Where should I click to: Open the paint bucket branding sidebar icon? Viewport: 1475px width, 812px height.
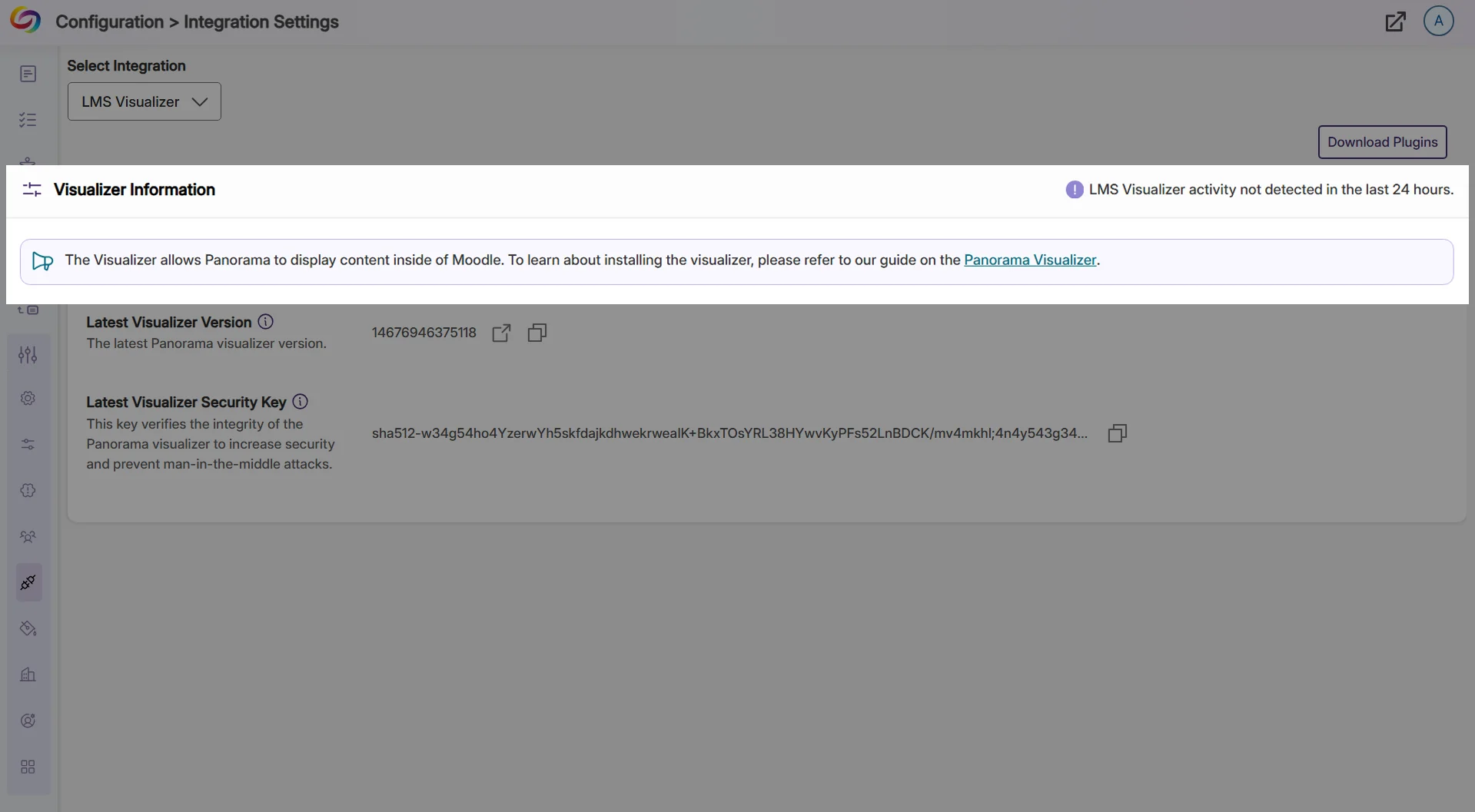[28, 628]
